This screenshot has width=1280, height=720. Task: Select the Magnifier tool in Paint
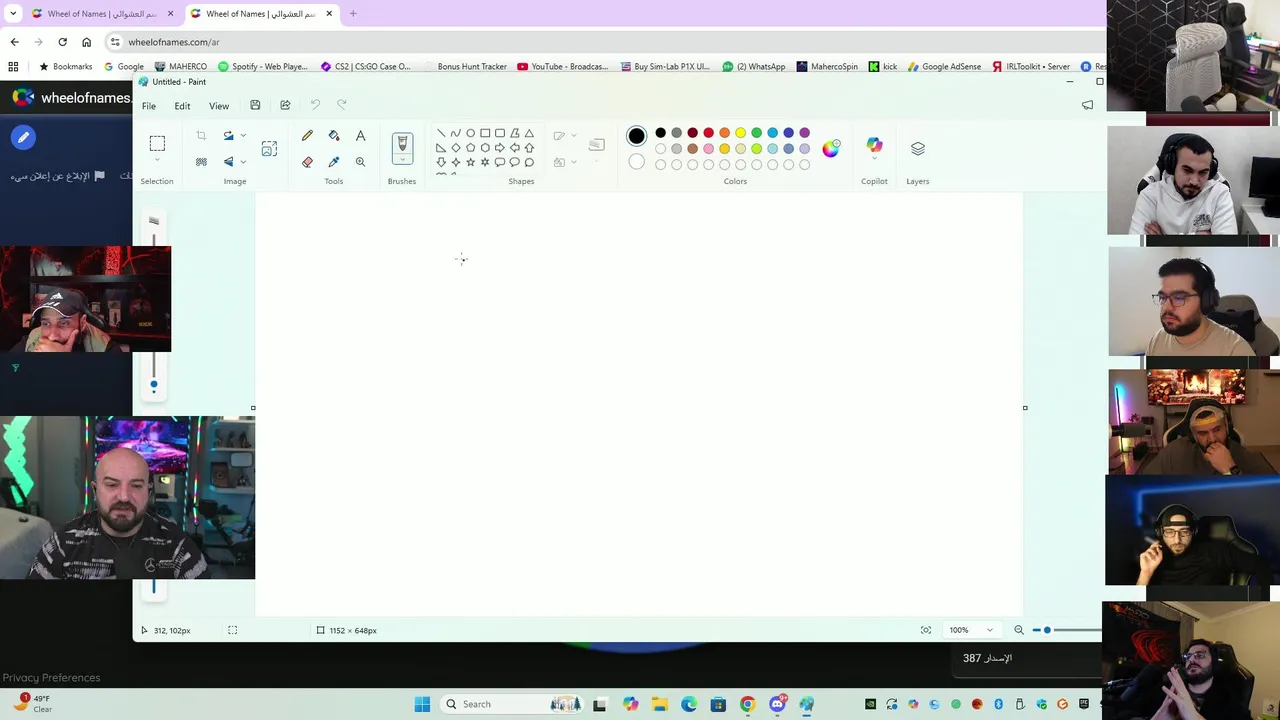pyautogui.click(x=360, y=161)
